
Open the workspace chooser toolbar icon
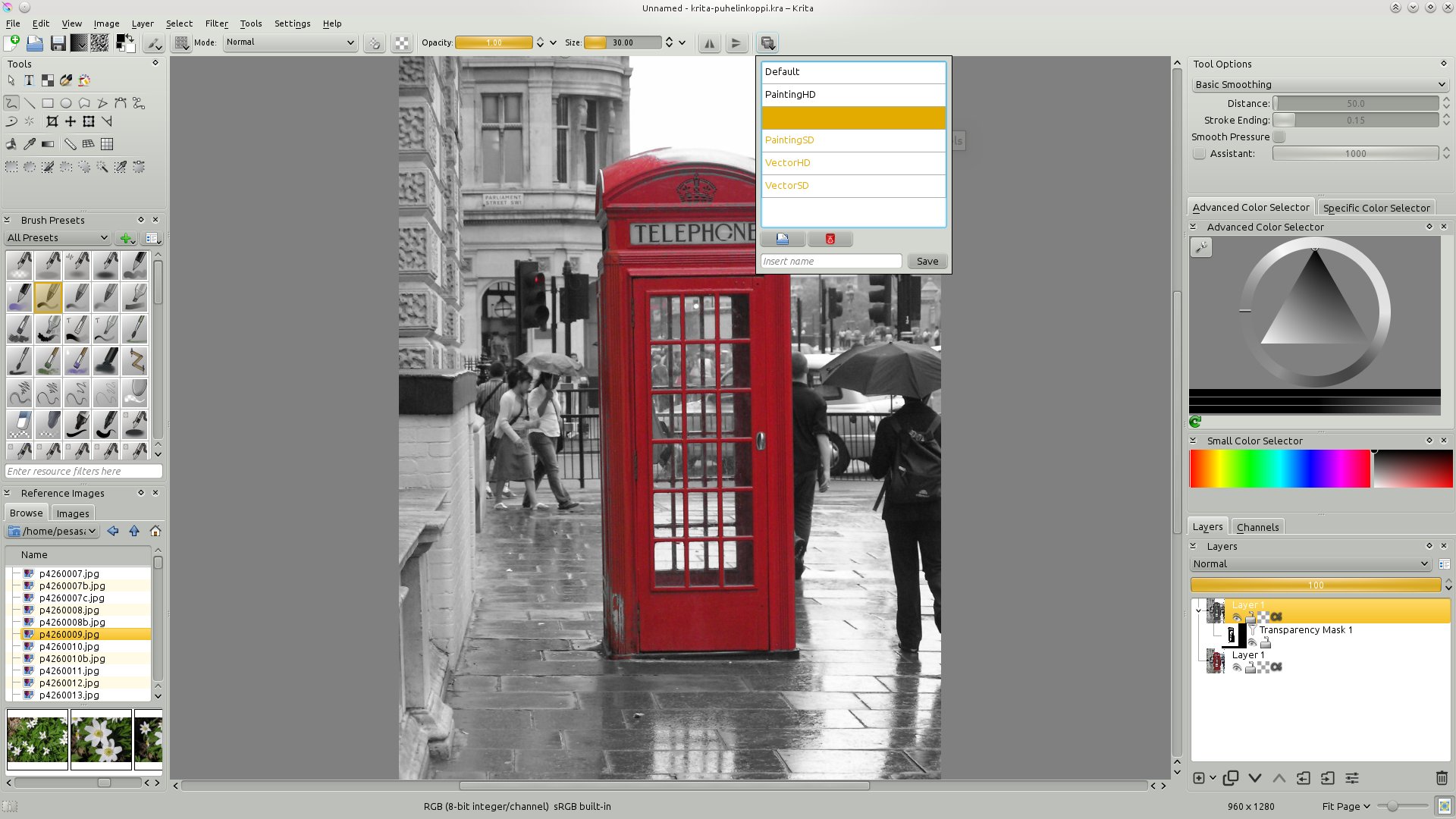coord(767,43)
